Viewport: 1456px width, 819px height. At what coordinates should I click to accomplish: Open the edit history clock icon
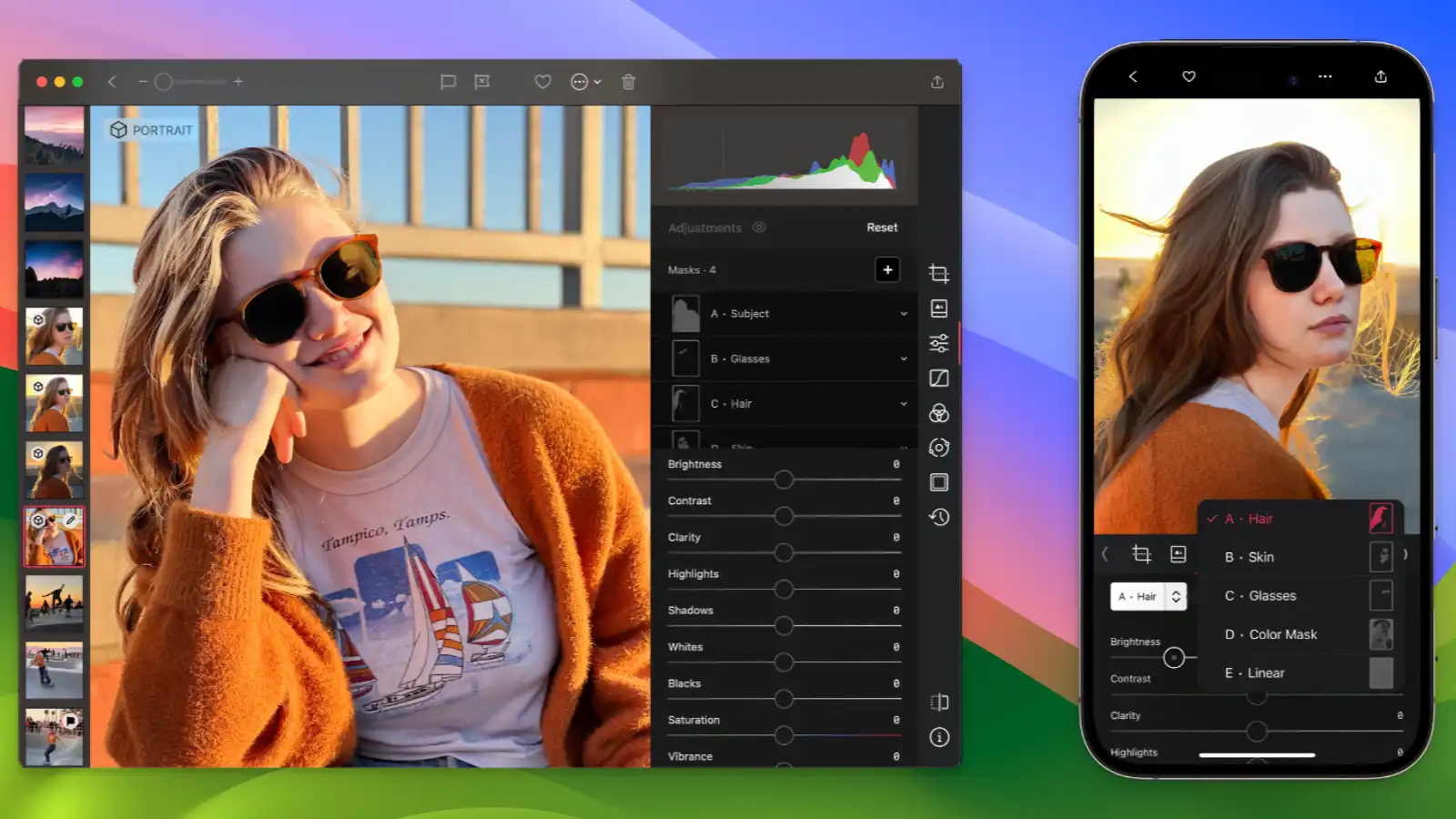(x=939, y=517)
